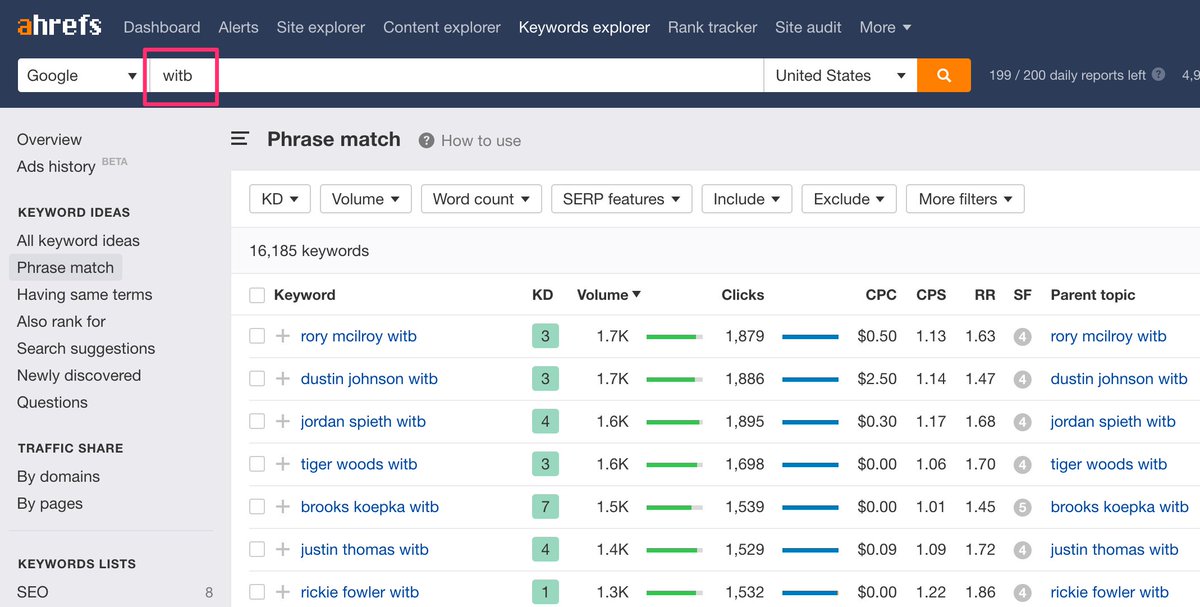Image resolution: width=1200 pixels, height=607 pixels.
Task: Open the Google search engine dropdown
Action: tap(81, 75)
